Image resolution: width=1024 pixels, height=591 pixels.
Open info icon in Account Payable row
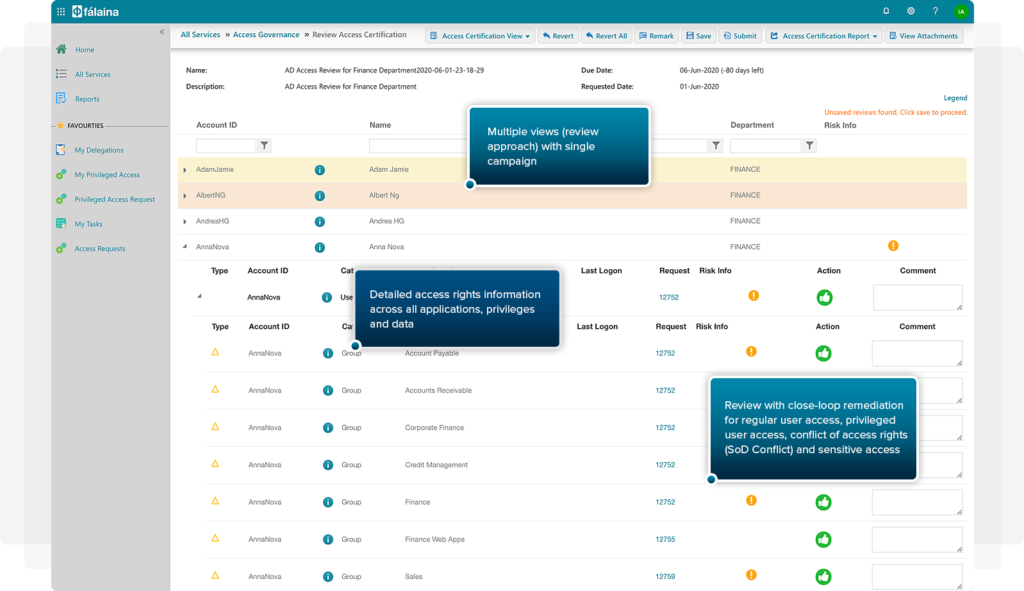coord(328,353)
